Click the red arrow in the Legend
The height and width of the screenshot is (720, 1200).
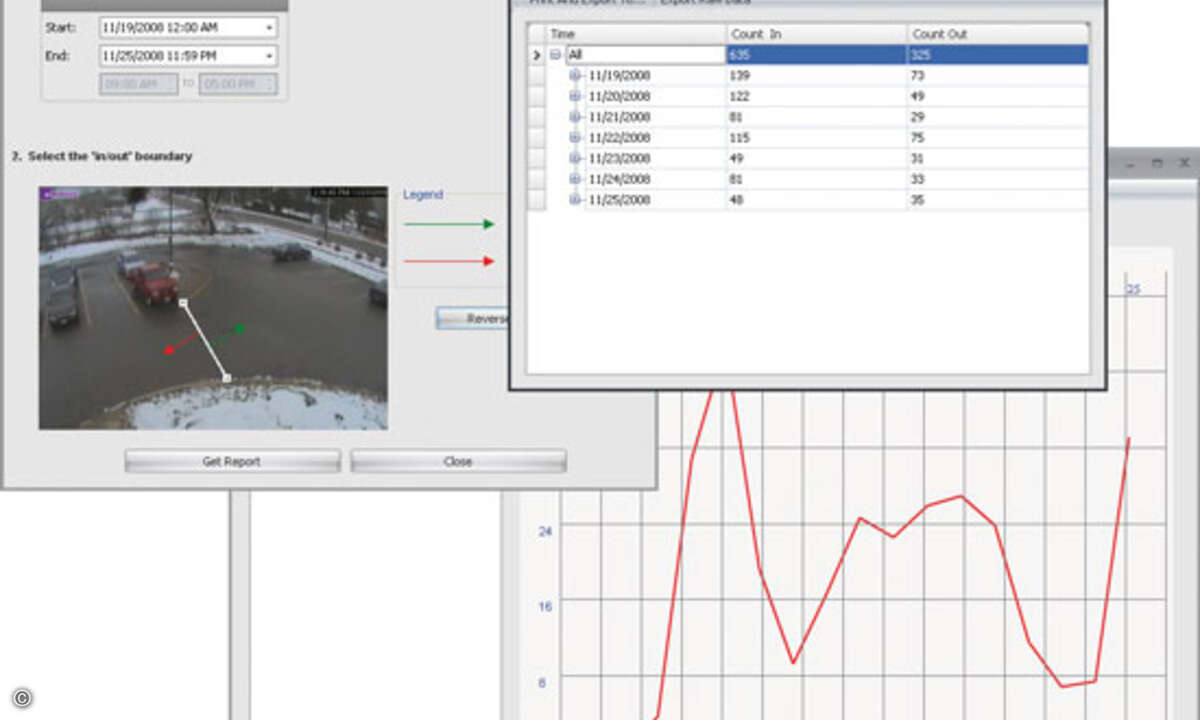[449, 261]
